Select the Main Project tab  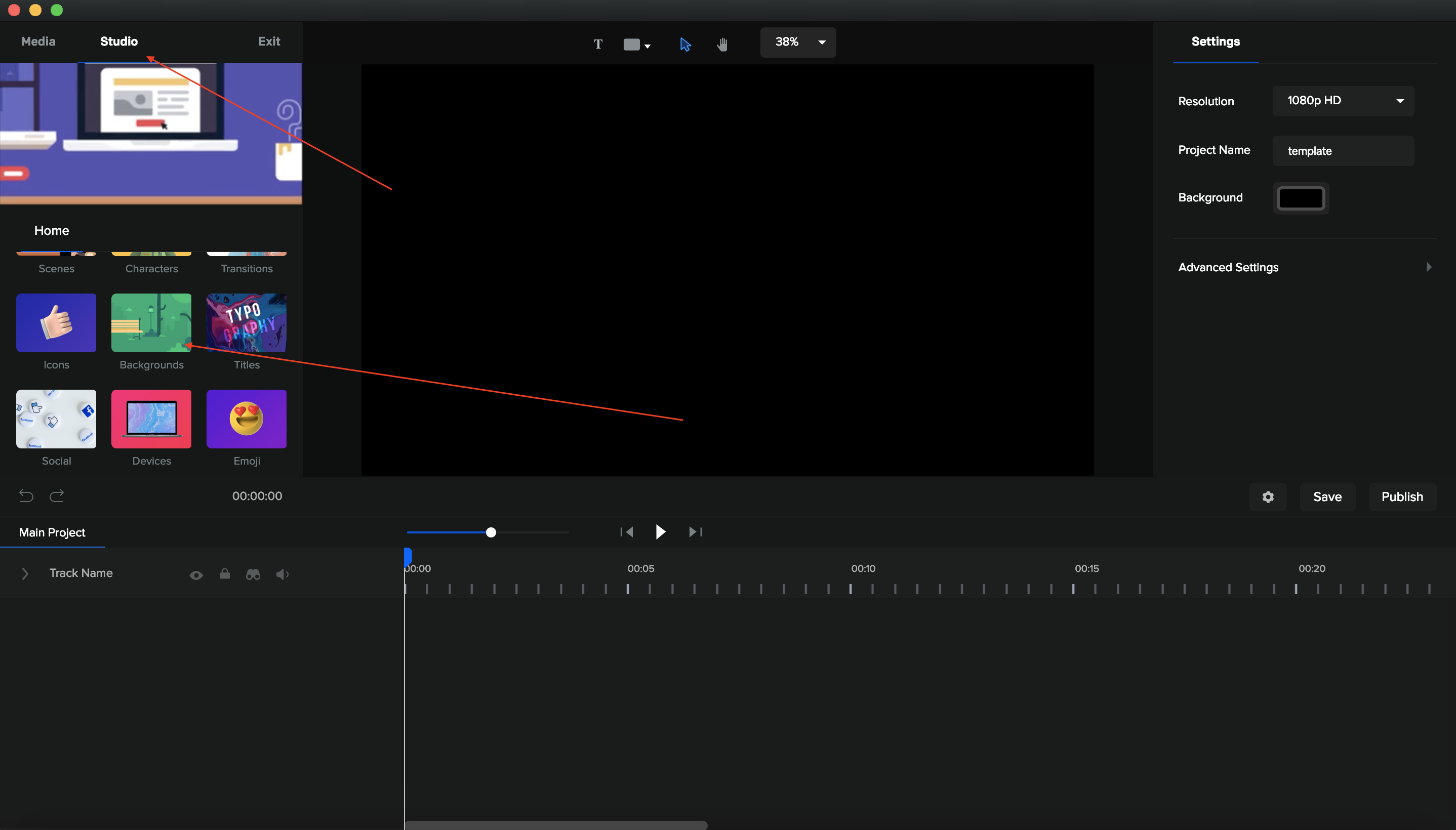(x=52, y=532)
